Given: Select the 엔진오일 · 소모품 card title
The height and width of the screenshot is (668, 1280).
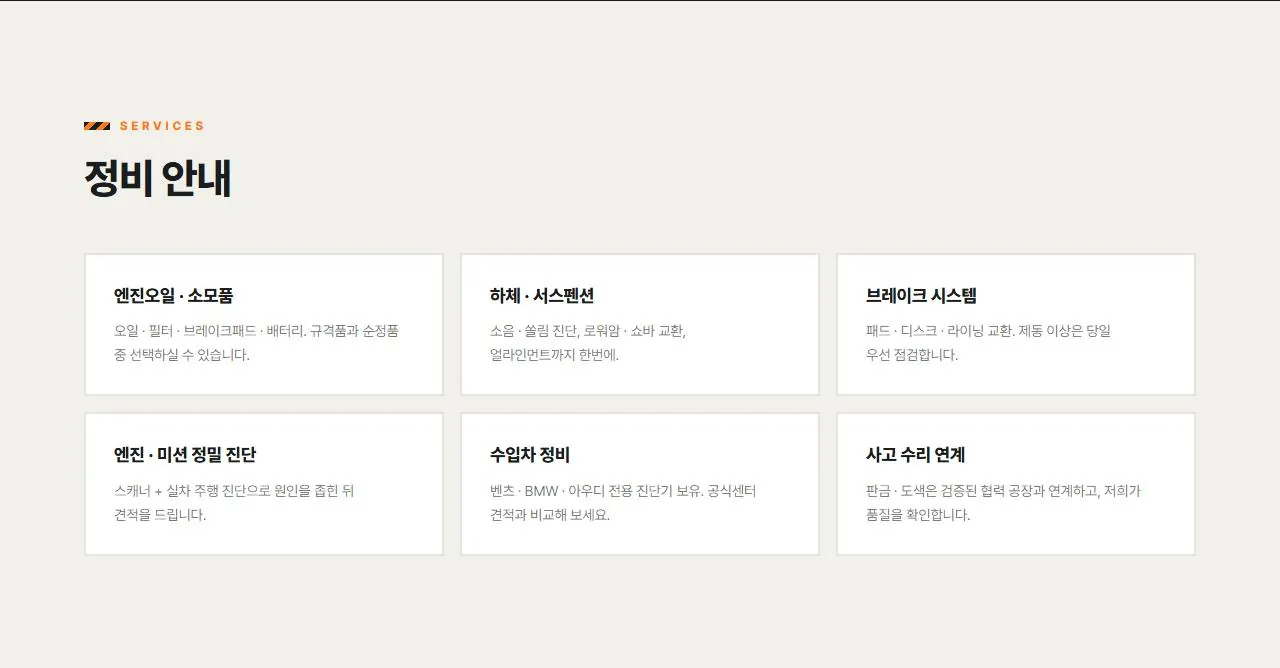Looking at the screenshot, I should 174,296.
